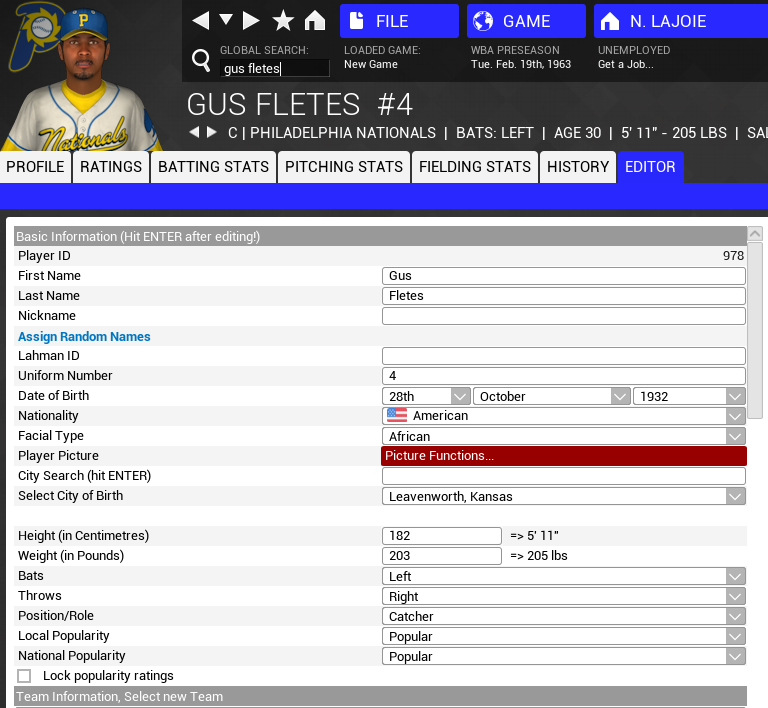Image resolution: width=768 pixels, height=708 pixels.
Task: Expand the birth month dropdown showing October
Action: [552, 396]
